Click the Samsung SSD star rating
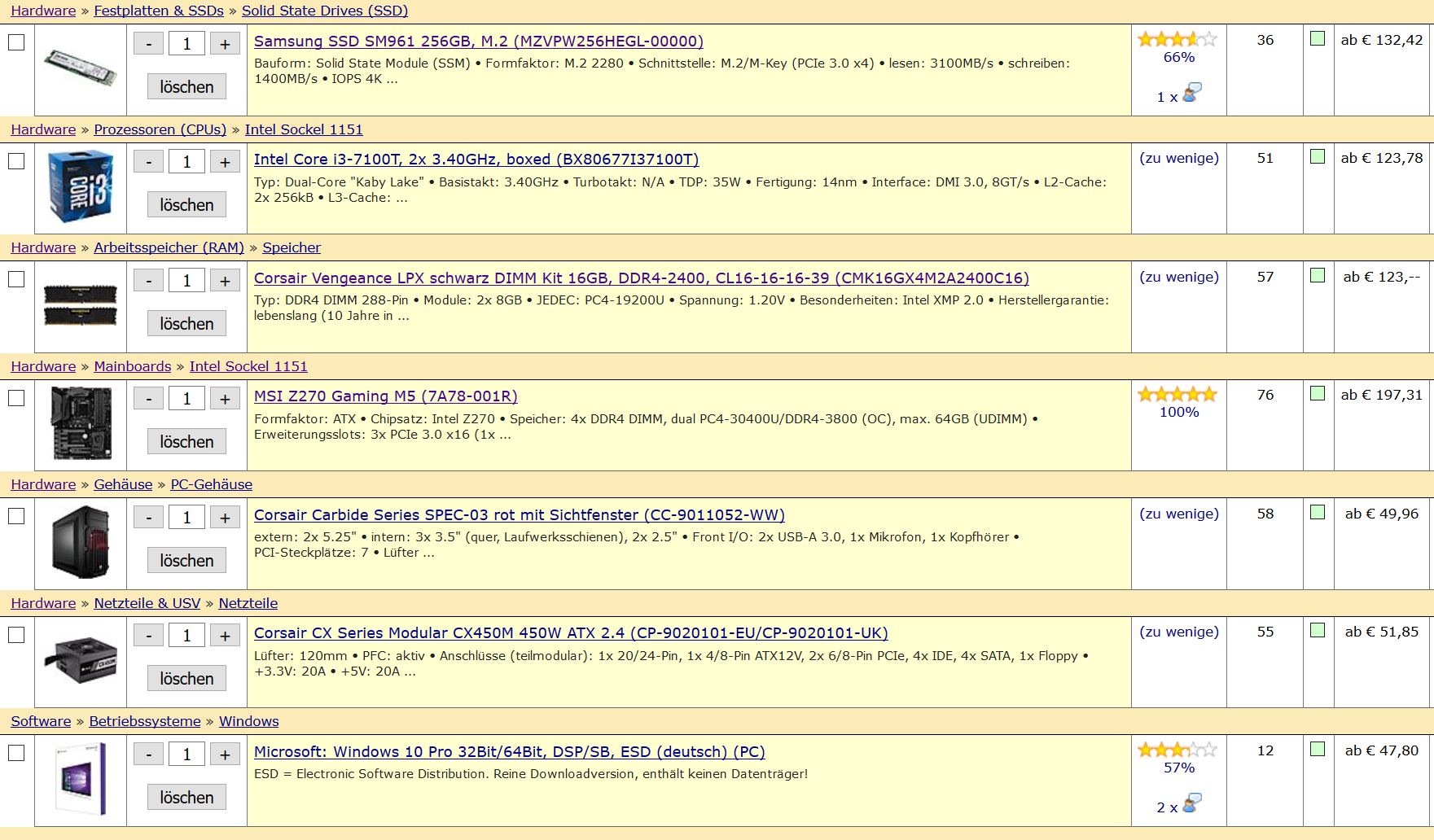 [1177, 39]
